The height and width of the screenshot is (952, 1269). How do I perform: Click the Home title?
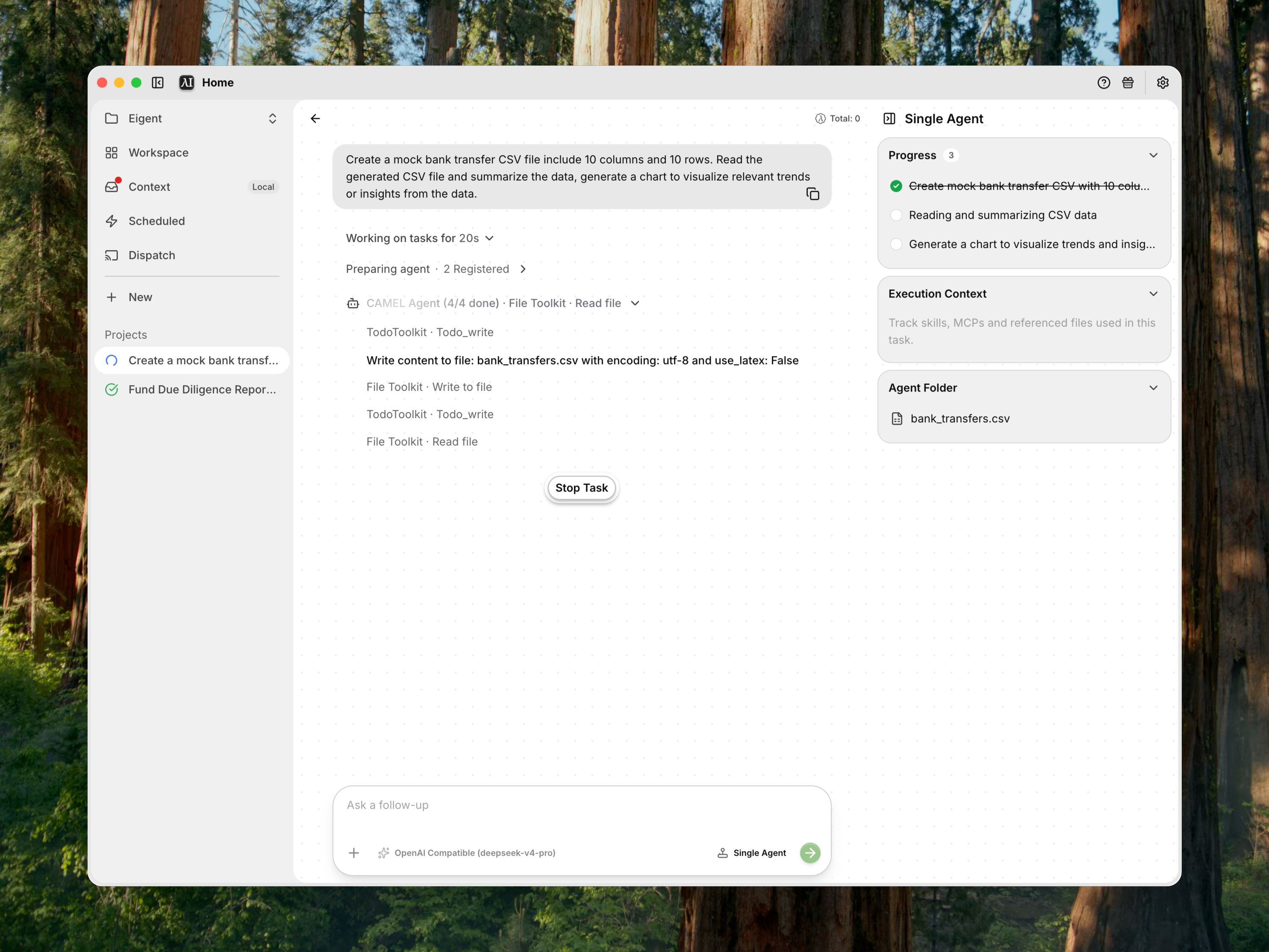[x=218, y=83]
